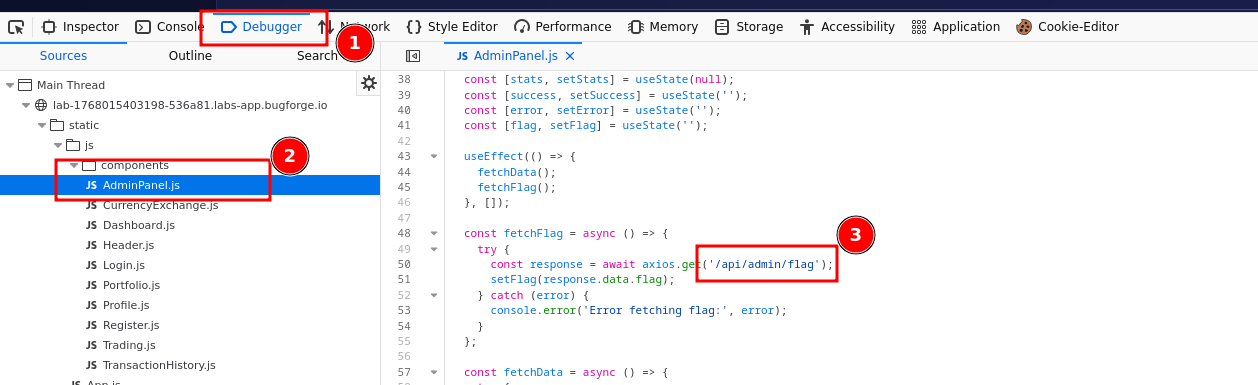This screenshot has height=385, width=1258.
Task: Click the JS icon beside Dashboard.js
Action: pos(91,225)
